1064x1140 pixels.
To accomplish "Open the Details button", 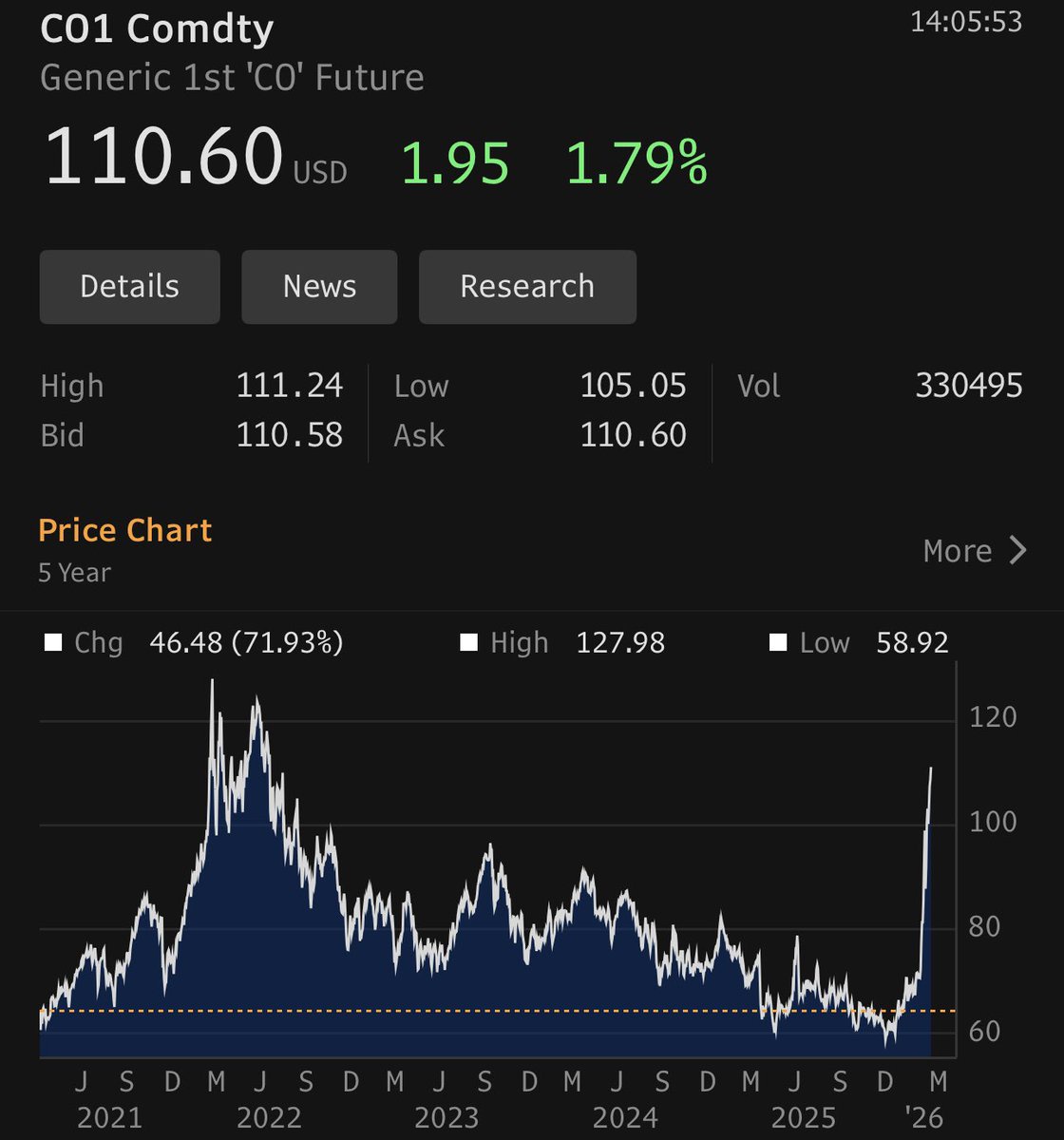I will pos(129,287).
